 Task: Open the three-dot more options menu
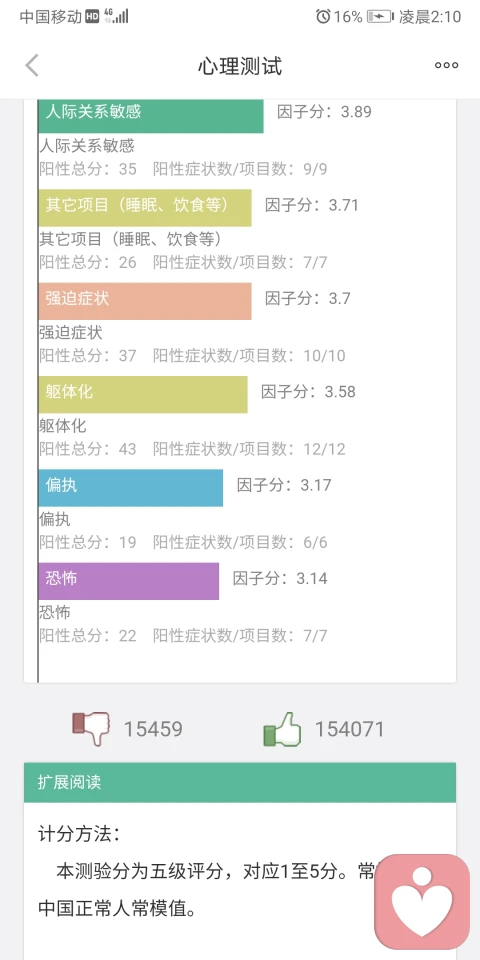click(x=446, y=66)
